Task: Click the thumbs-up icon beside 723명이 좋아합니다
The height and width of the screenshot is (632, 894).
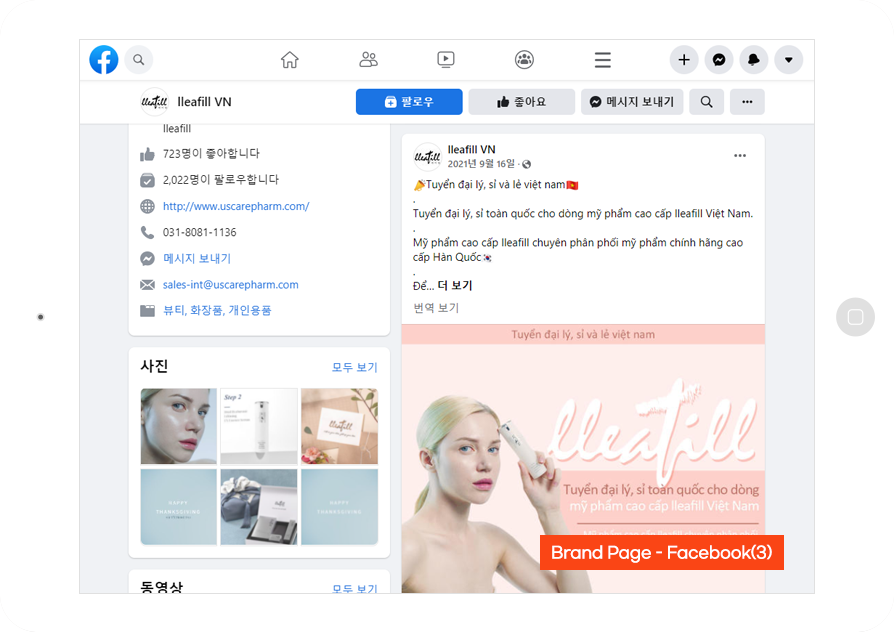Action: point(147,154)
